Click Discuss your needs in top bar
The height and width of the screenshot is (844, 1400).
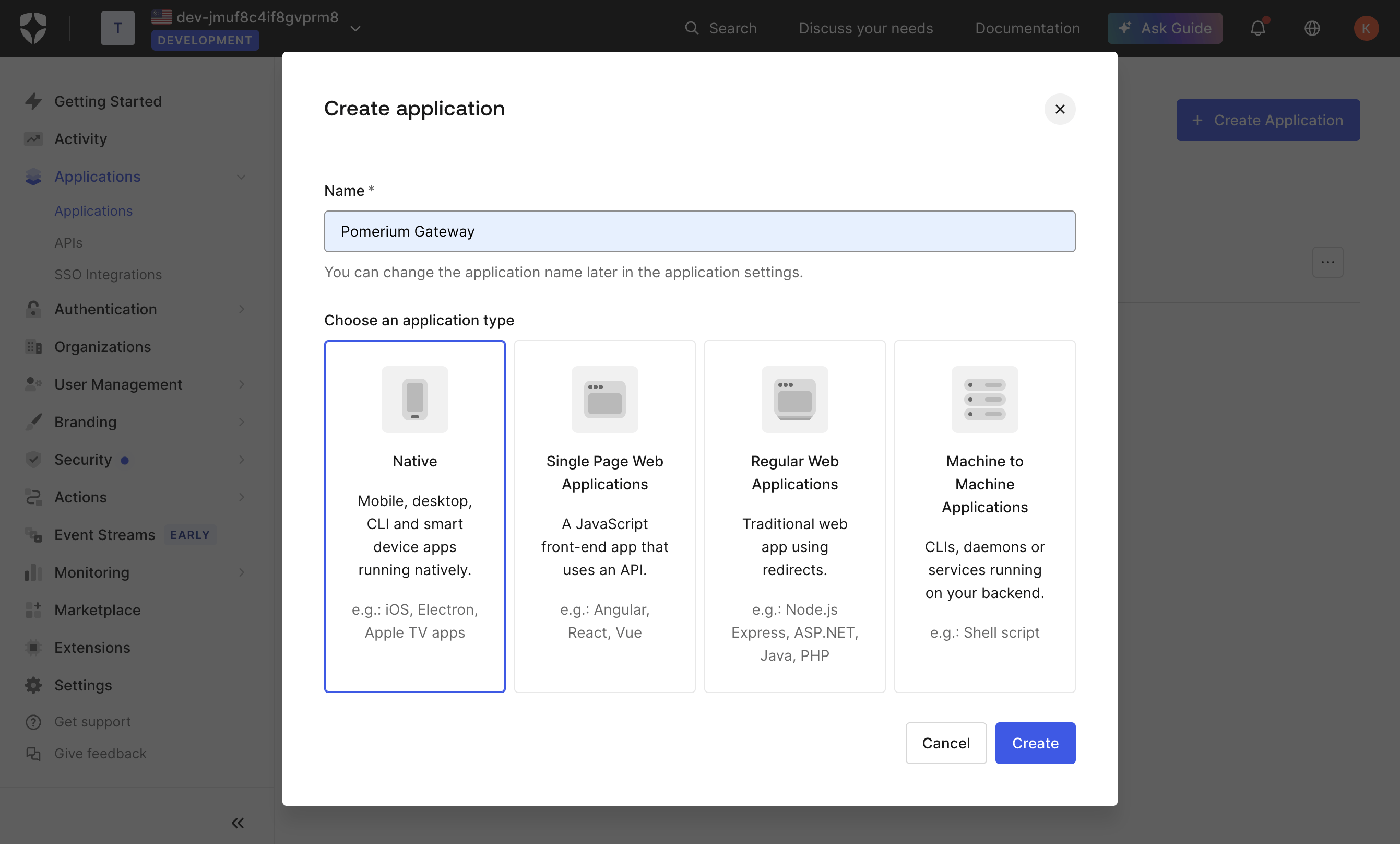(x=866, y=28)
